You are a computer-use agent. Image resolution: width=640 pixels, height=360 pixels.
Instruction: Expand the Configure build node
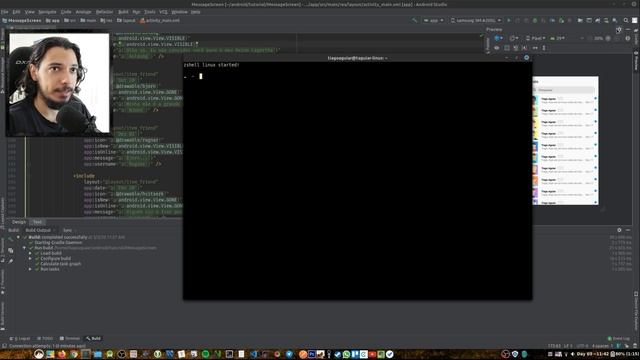[30, 258]
